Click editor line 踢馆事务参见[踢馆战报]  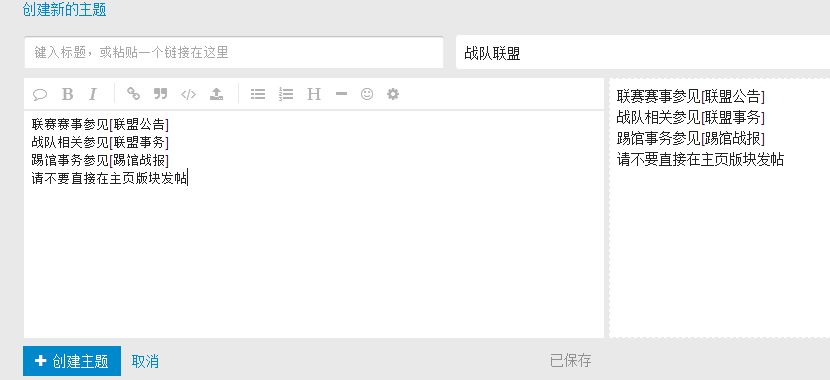tap(100, 160)
